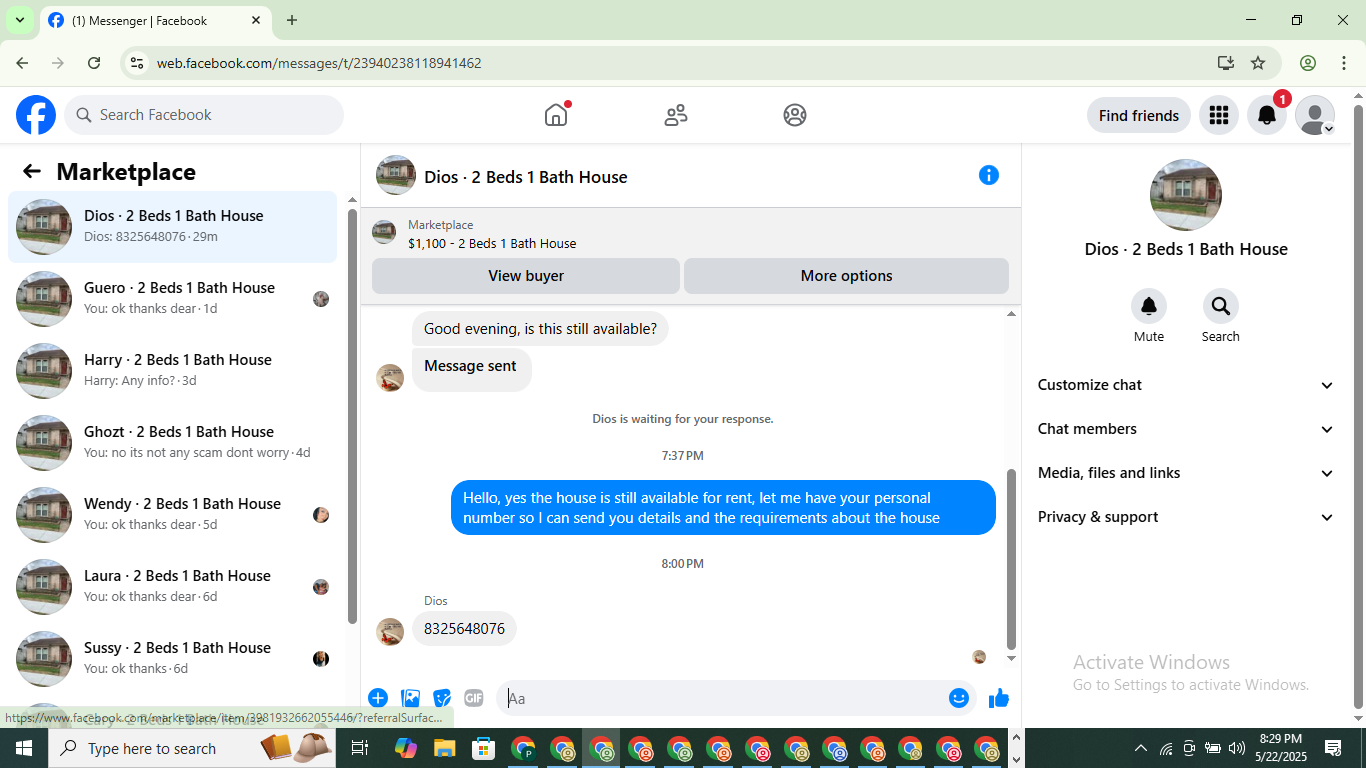Open the tab search dropdown arrow
This screenshot has width=1366, height=768.
pyautogui.click(x=20, y=20)
